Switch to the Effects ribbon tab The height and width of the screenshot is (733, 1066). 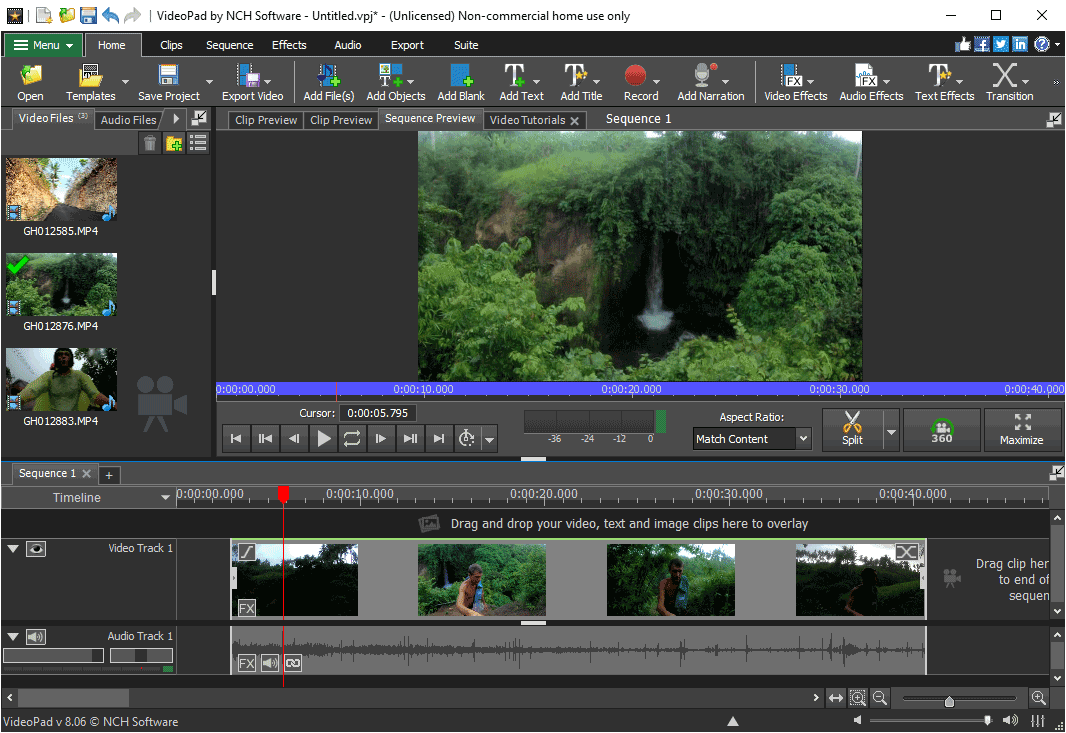click(x=289, y=45)
